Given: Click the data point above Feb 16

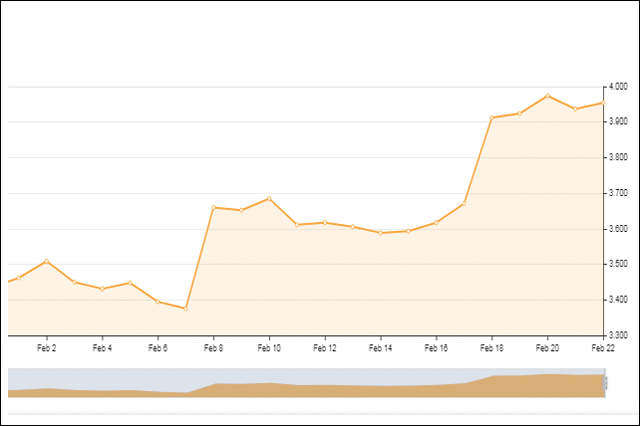Looking at the screenshot, I should pos(436,223).
